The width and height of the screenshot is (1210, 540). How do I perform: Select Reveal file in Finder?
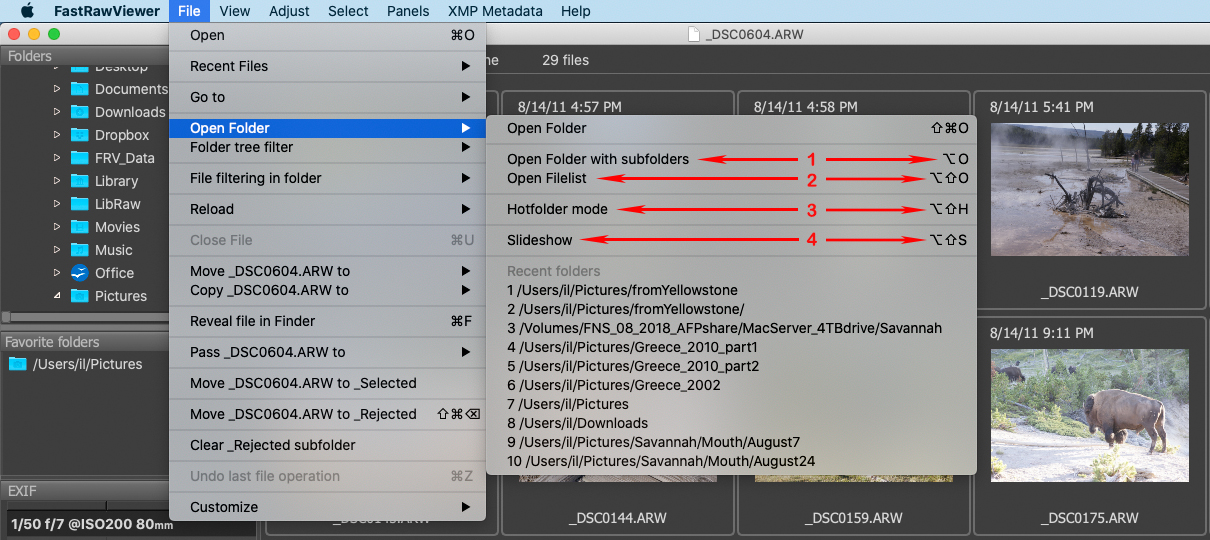(252, 321)
